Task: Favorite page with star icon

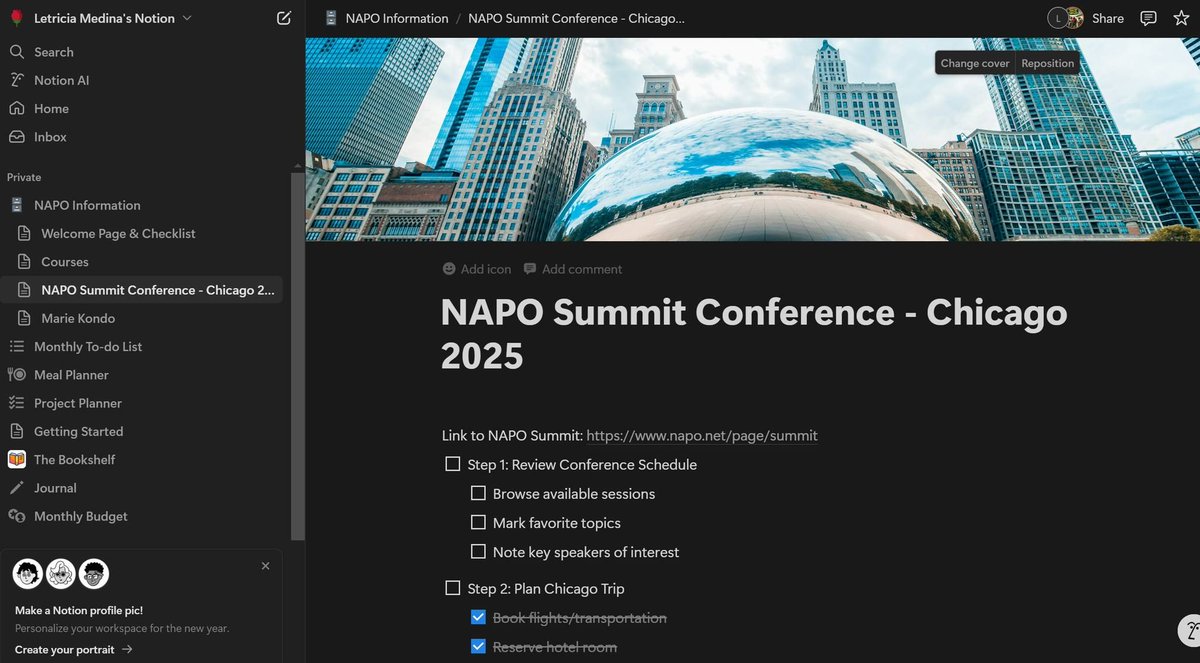Action: [1181, 18]
